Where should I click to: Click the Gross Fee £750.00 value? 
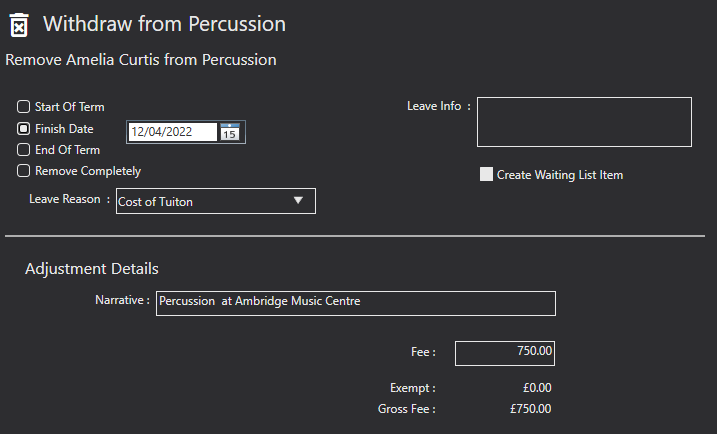pos(530,408)
